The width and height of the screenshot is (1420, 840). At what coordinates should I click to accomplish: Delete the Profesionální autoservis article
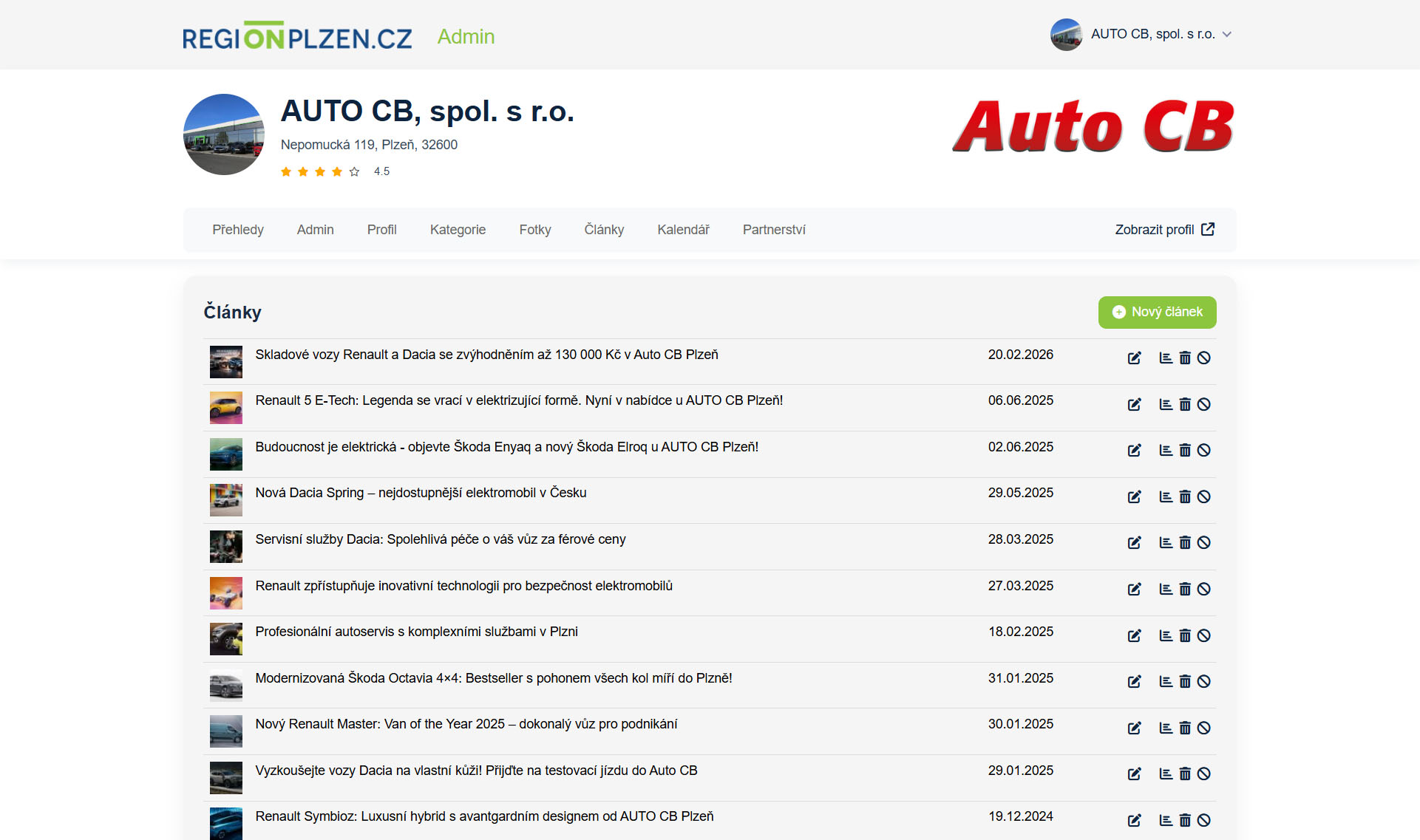click(1185, 636)
